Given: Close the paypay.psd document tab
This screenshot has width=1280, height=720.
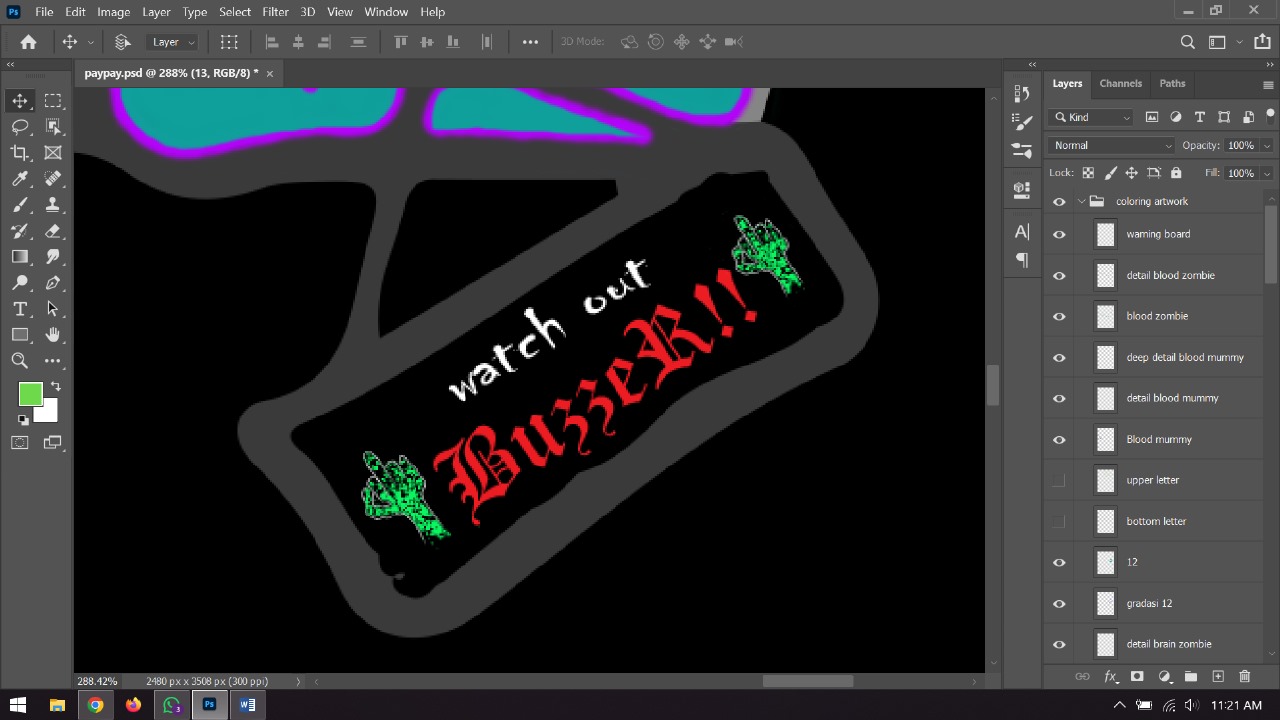Looking at the screenshot, I should tap(269, 73).
